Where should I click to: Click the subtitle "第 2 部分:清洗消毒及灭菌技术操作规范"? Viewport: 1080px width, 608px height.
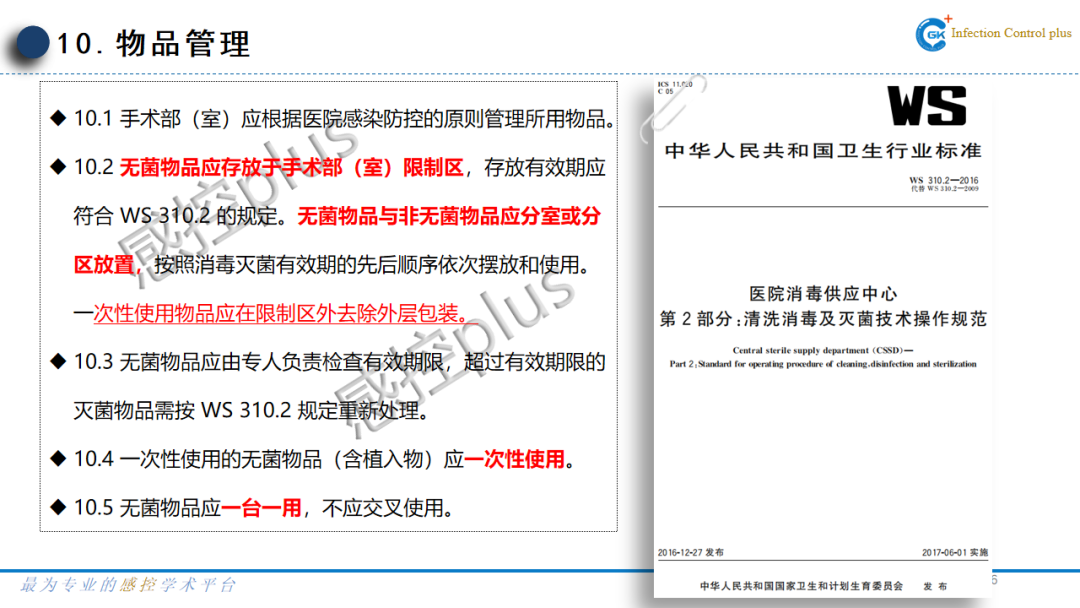(x=823, y=319)
